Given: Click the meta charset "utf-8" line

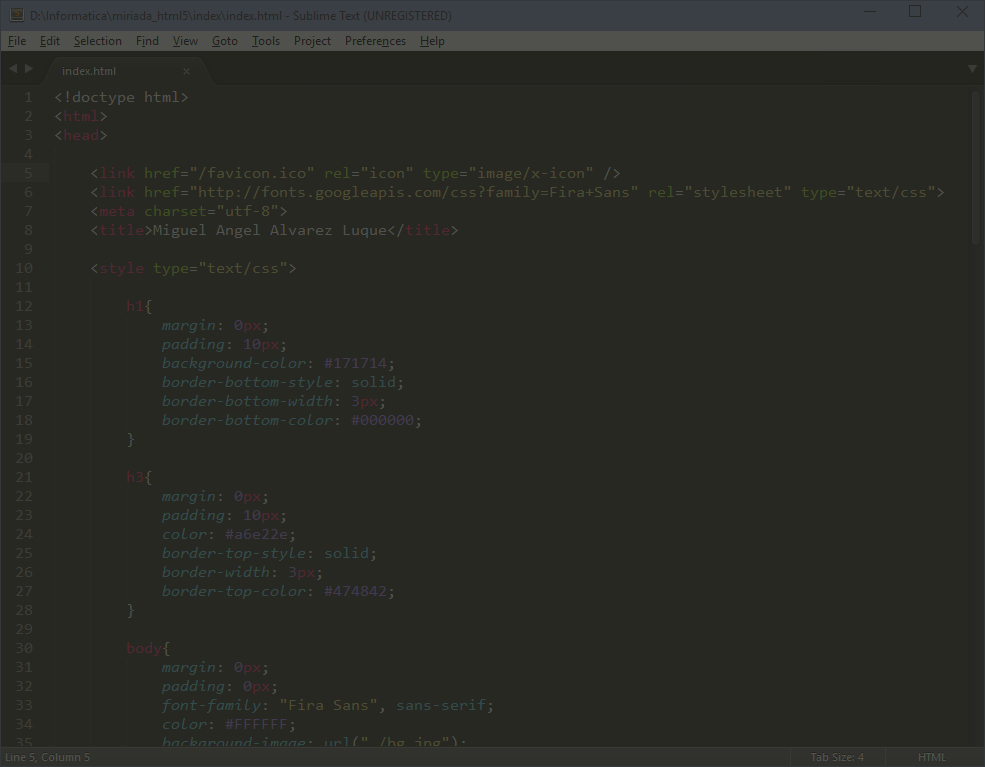Looking at the screenshot, I should point(189,211).
